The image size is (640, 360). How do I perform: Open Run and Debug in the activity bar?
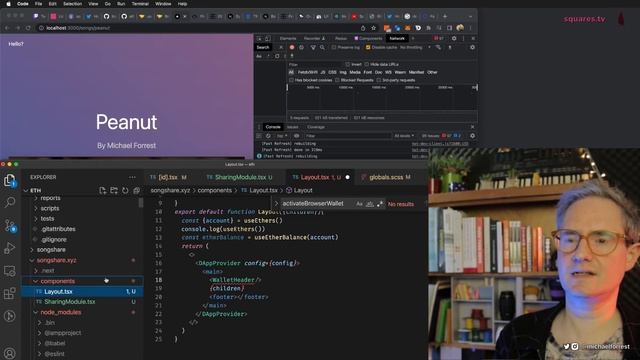[x=10, y=248]
